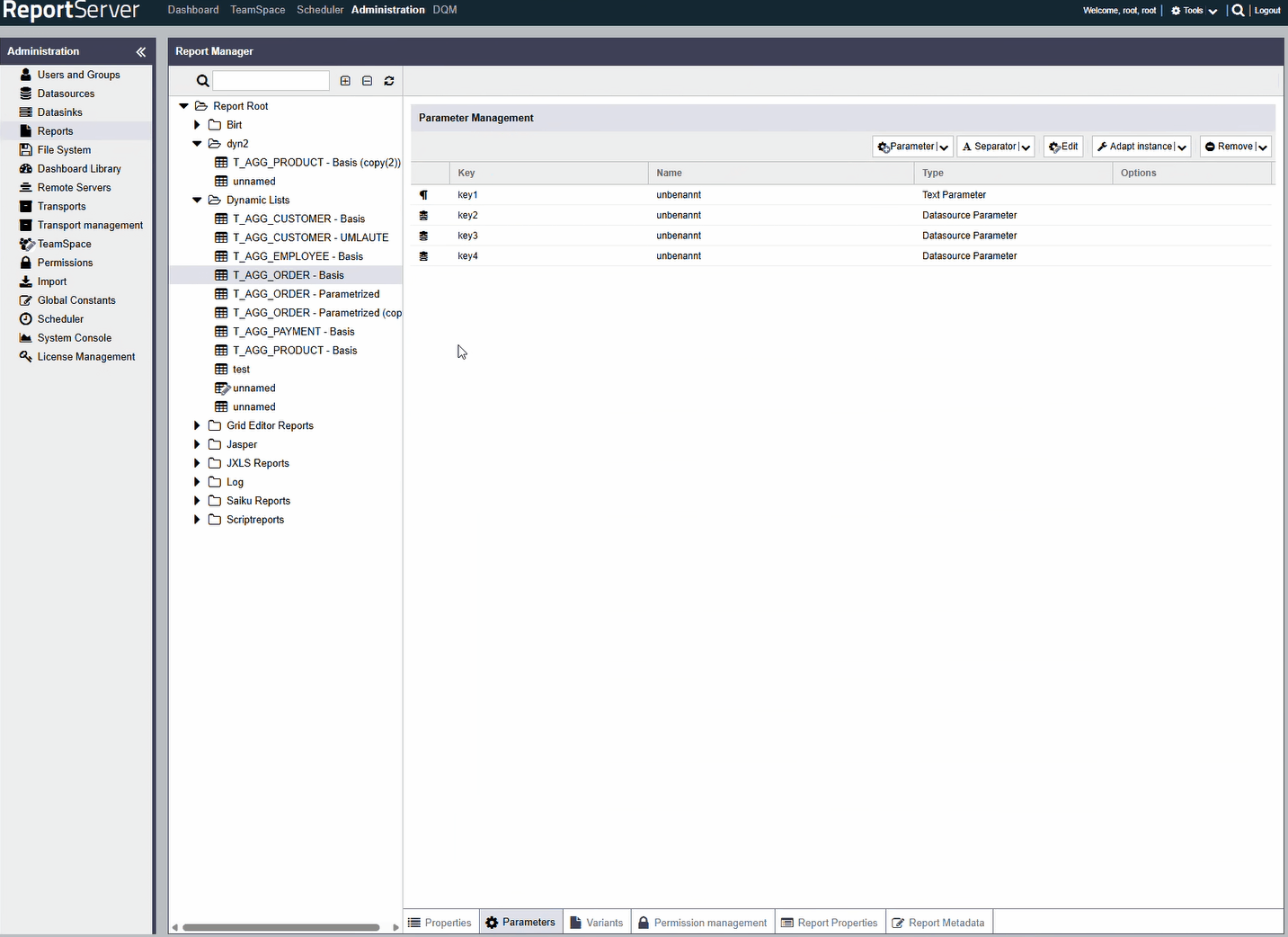Open the System Console module
This screenshot has height=937, width=1288.
(74, 338)
